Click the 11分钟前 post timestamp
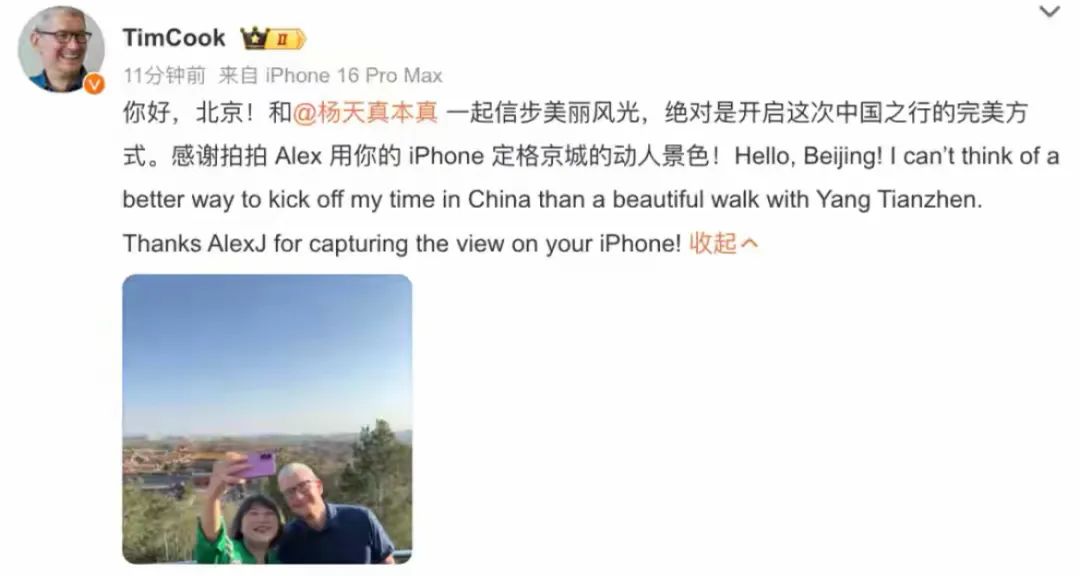The width and height of the screenshot is (1080, 576). pyautogui.click(x=164, y=75)
